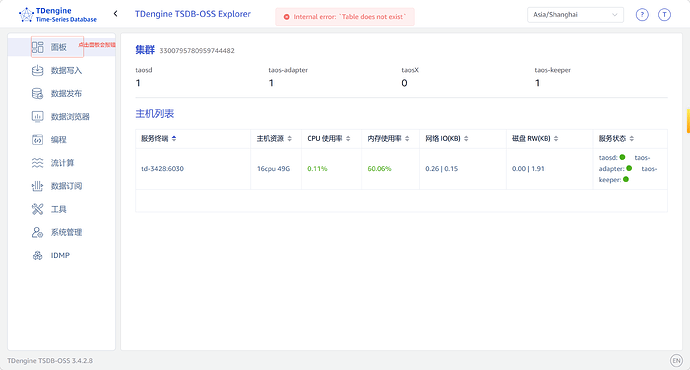Click the error icon in alert banner

(x=286, y=17)
